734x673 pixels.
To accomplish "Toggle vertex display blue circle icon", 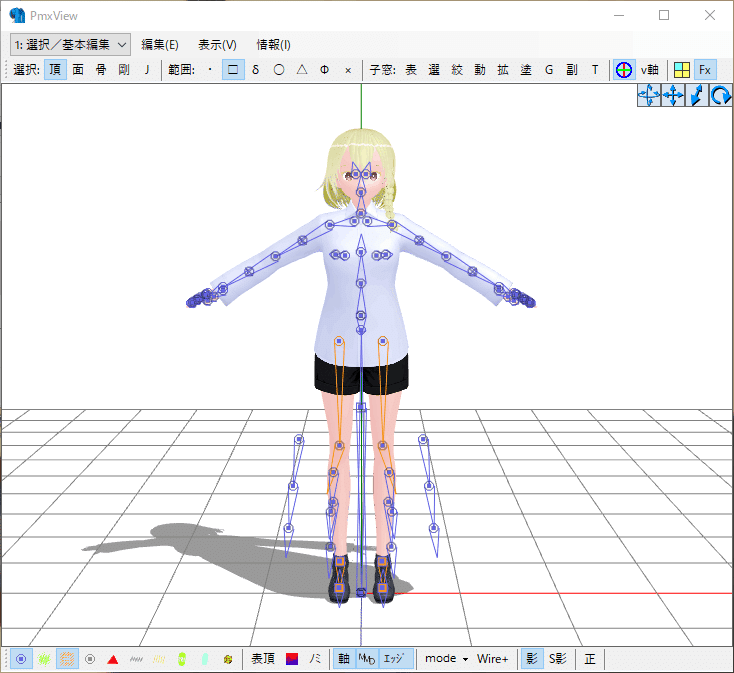I will [21, 659].
